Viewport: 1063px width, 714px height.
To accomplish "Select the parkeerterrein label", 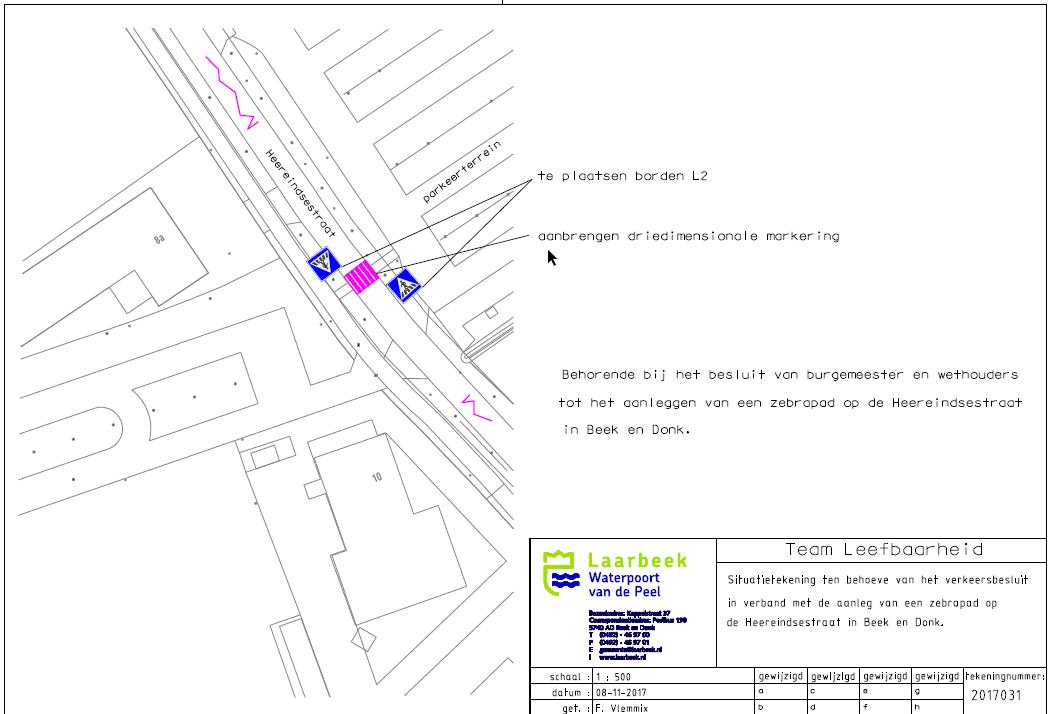I will (460, 171).
